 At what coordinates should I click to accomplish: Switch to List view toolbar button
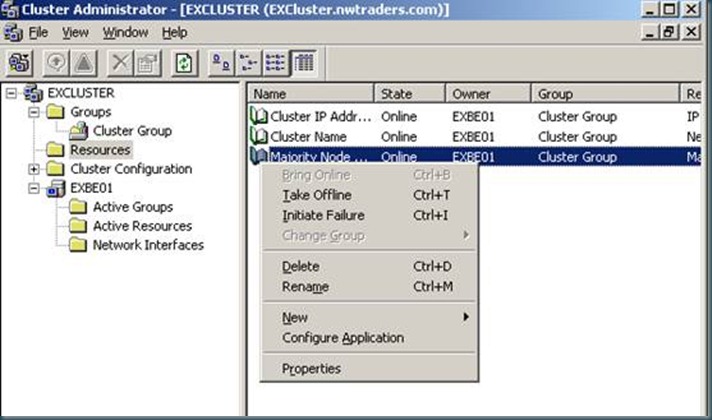tap(276, 62)
